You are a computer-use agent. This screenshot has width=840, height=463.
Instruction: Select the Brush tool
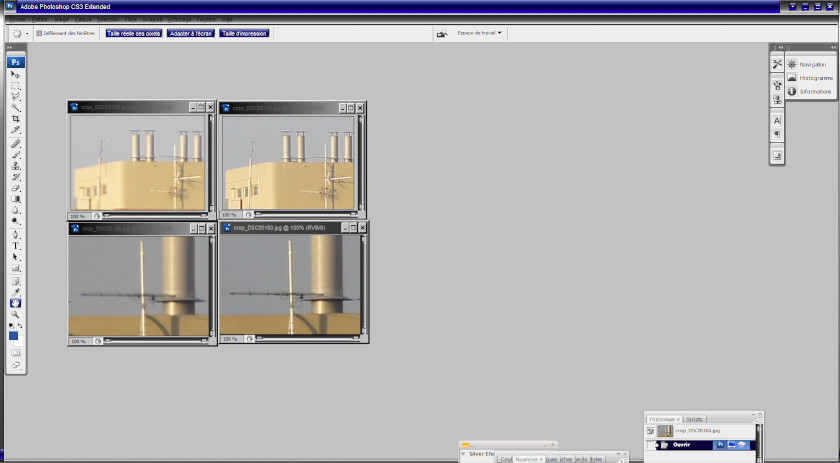[16, 155]
